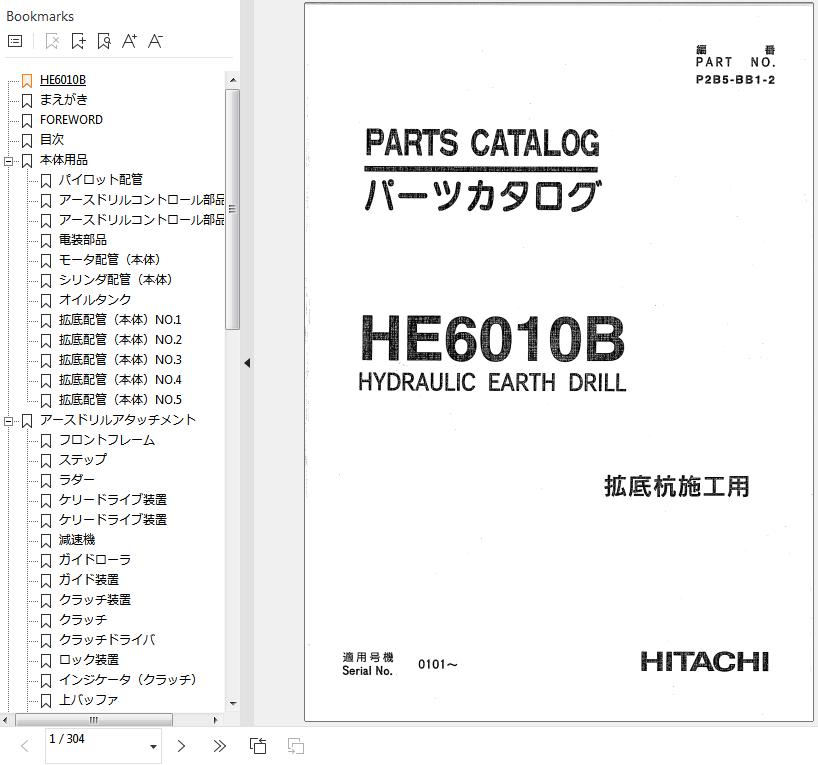The image size is (818, 765).
Task: Open the パイロット配管 bookmark
Action: tap(100, 180)
